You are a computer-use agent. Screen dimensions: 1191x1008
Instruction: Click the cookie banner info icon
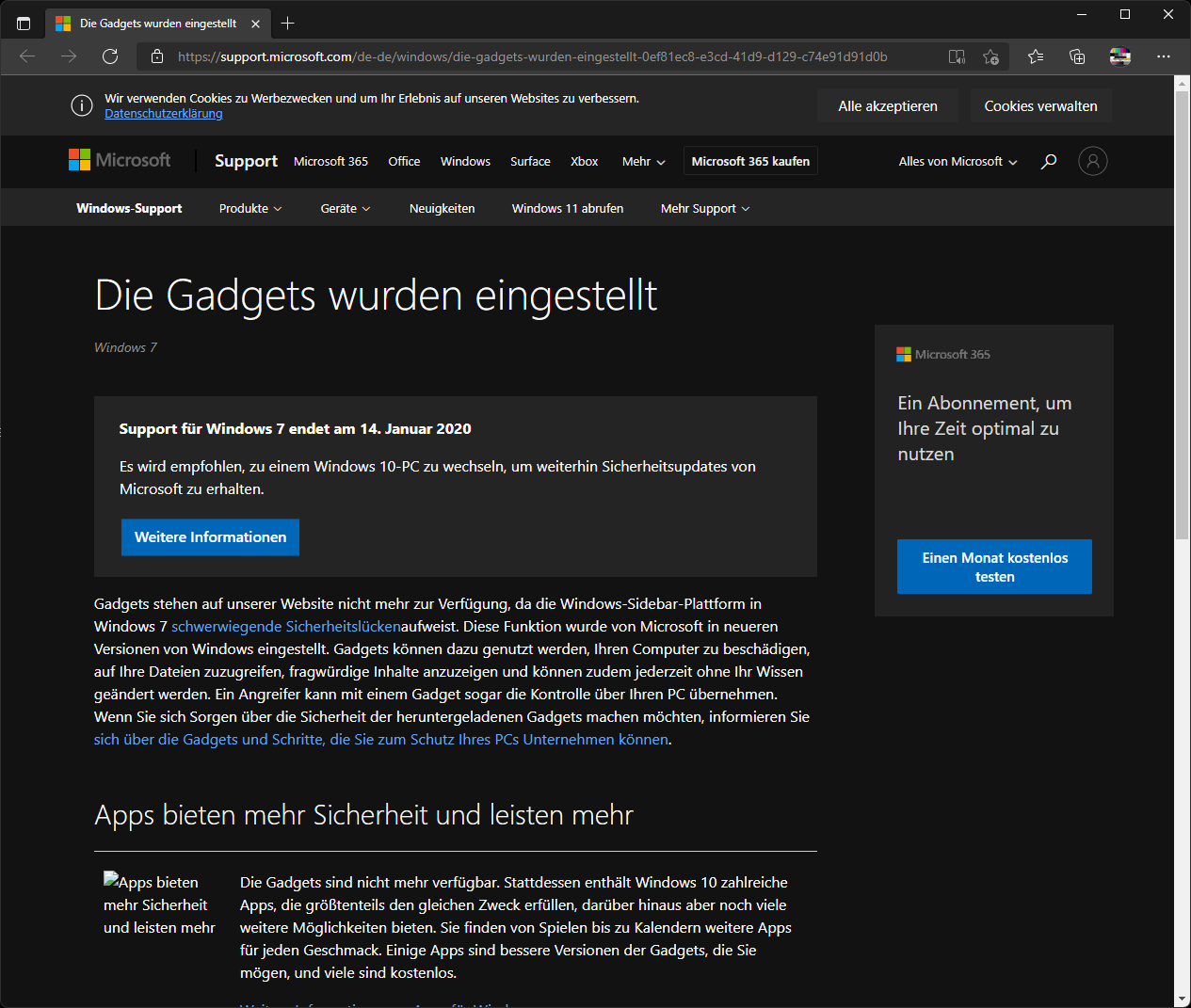82,105
